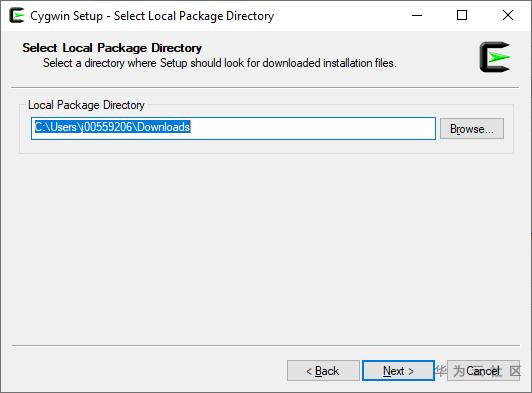Maximize the Cygwin Setup window
The width and height of the screenshot is (532, 393).
point(462,15)
